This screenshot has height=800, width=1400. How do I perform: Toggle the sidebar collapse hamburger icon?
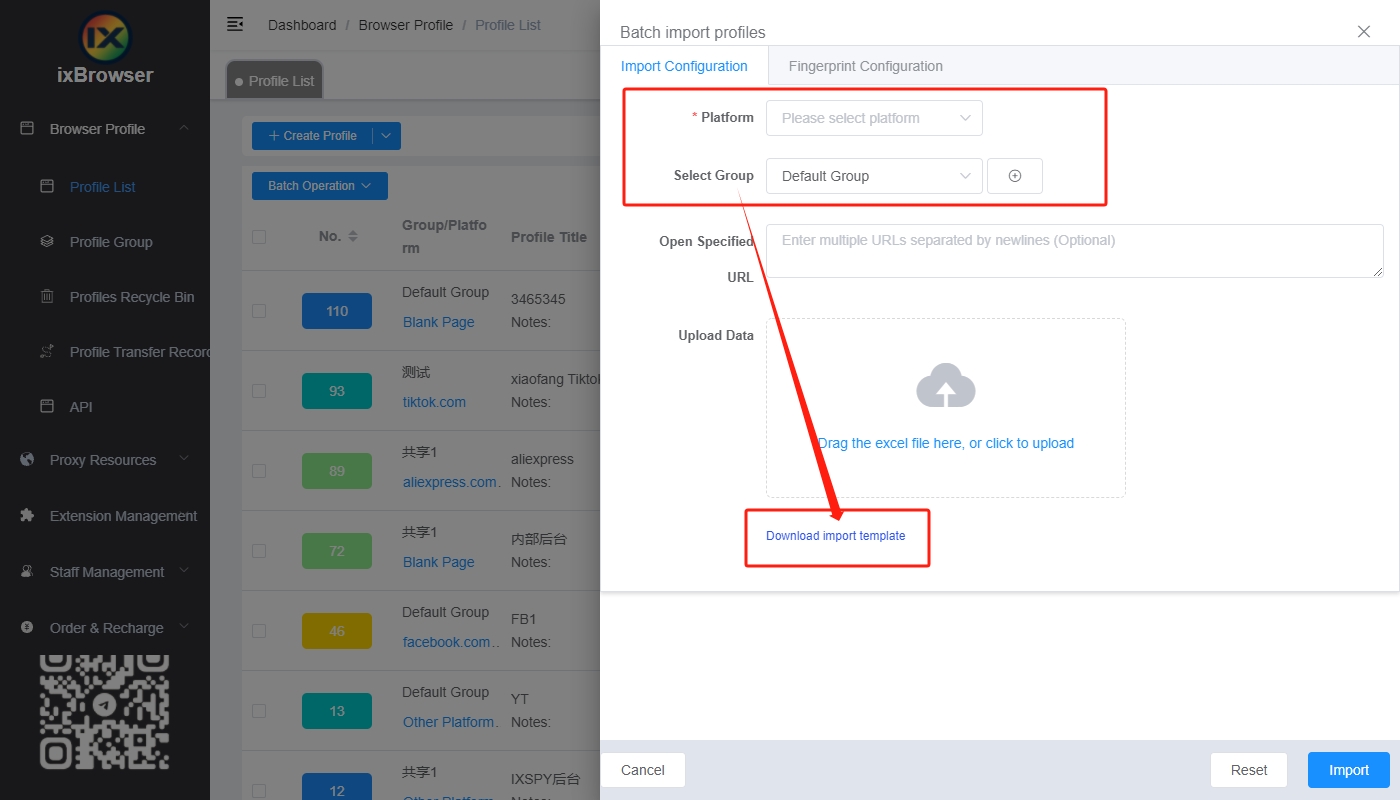(235, 24)
